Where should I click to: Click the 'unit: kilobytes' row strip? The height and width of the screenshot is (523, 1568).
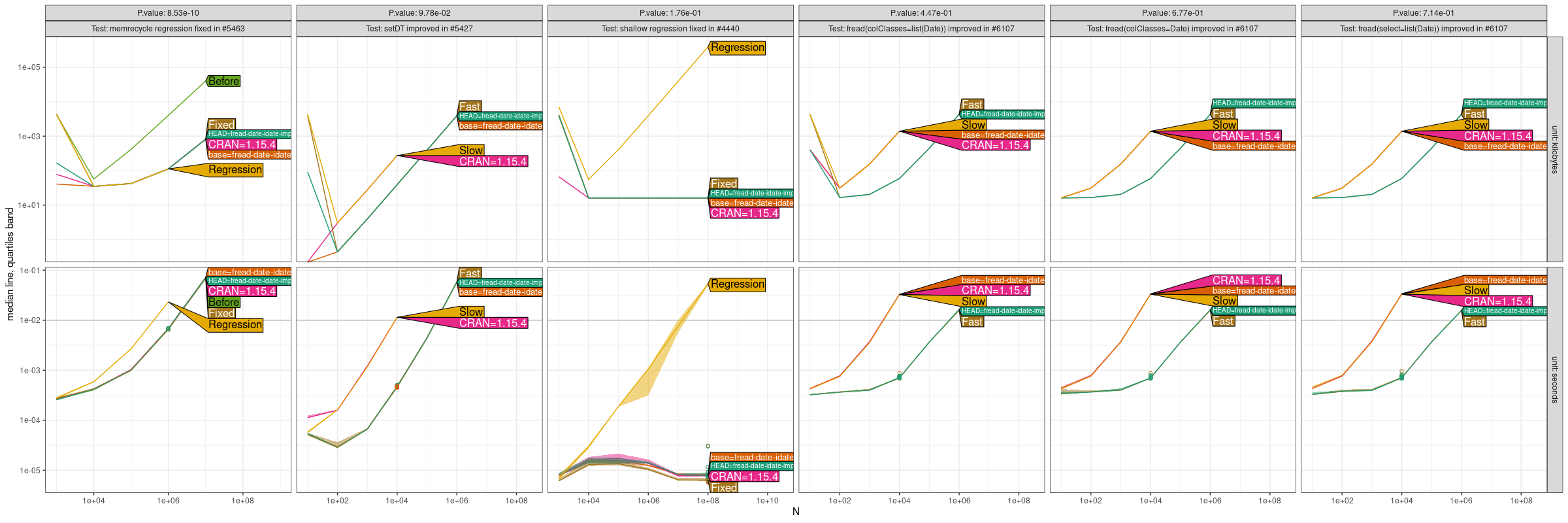[1555, 149]
